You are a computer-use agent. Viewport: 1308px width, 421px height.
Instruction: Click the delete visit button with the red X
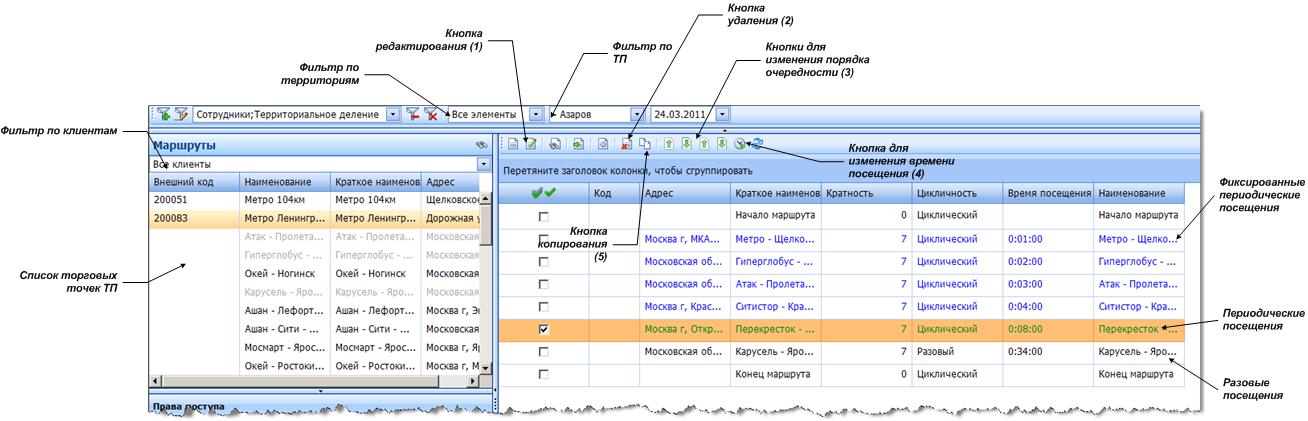(x=627, y=144)
